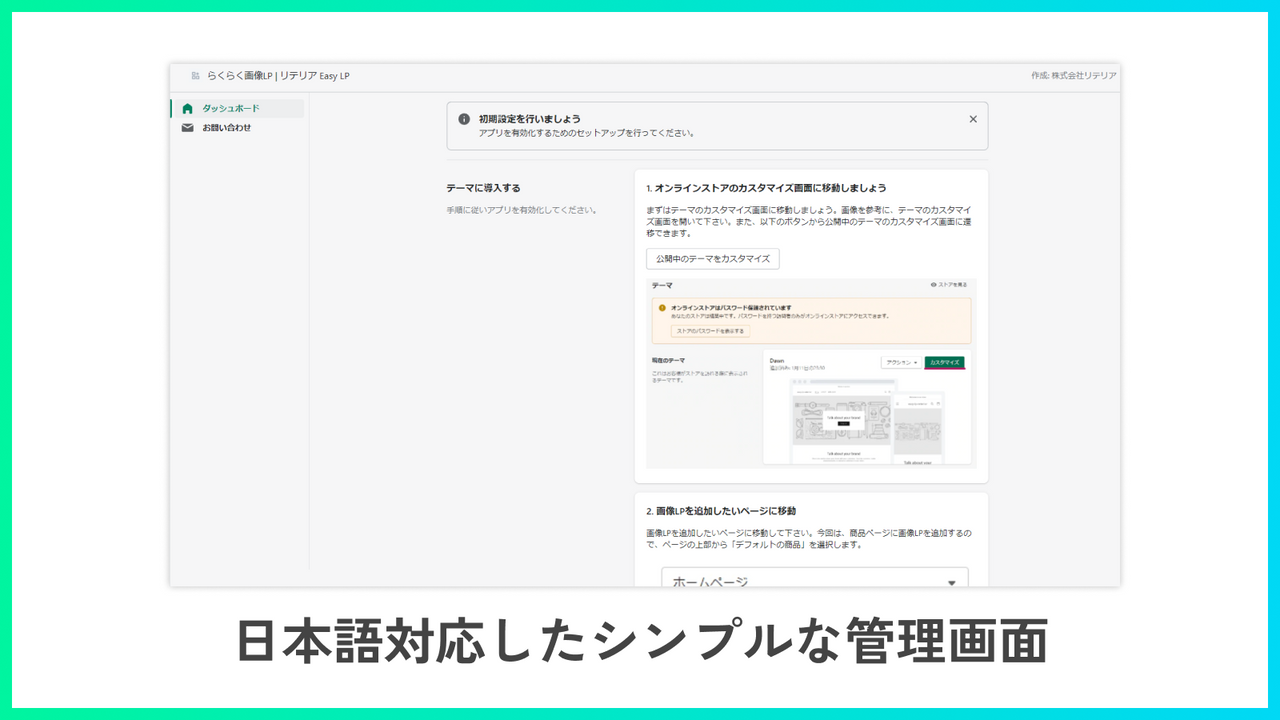Click ストアのパスワードを表示する

(711, 331)
